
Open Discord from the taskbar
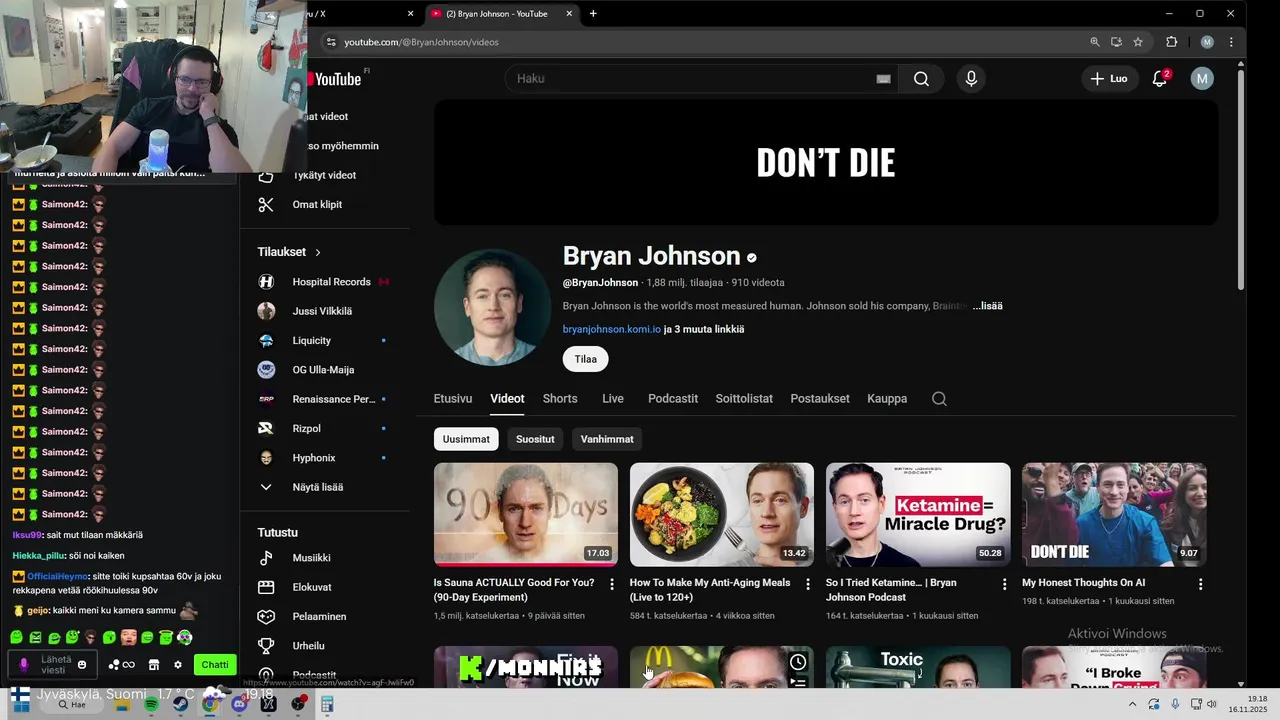239,704
